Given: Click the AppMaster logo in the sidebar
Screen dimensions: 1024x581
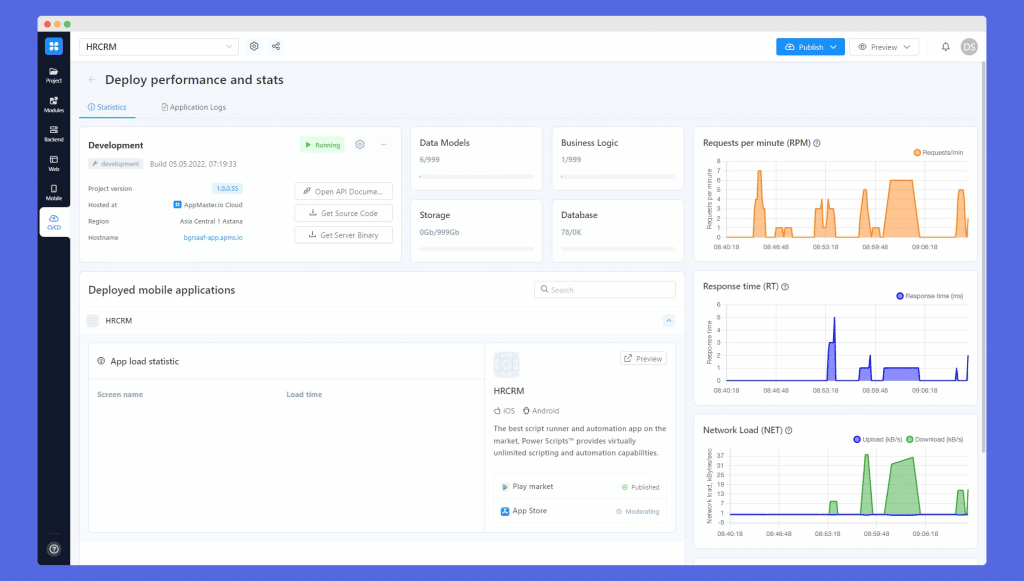Looking at the screenshot, I should pos(54,46).
